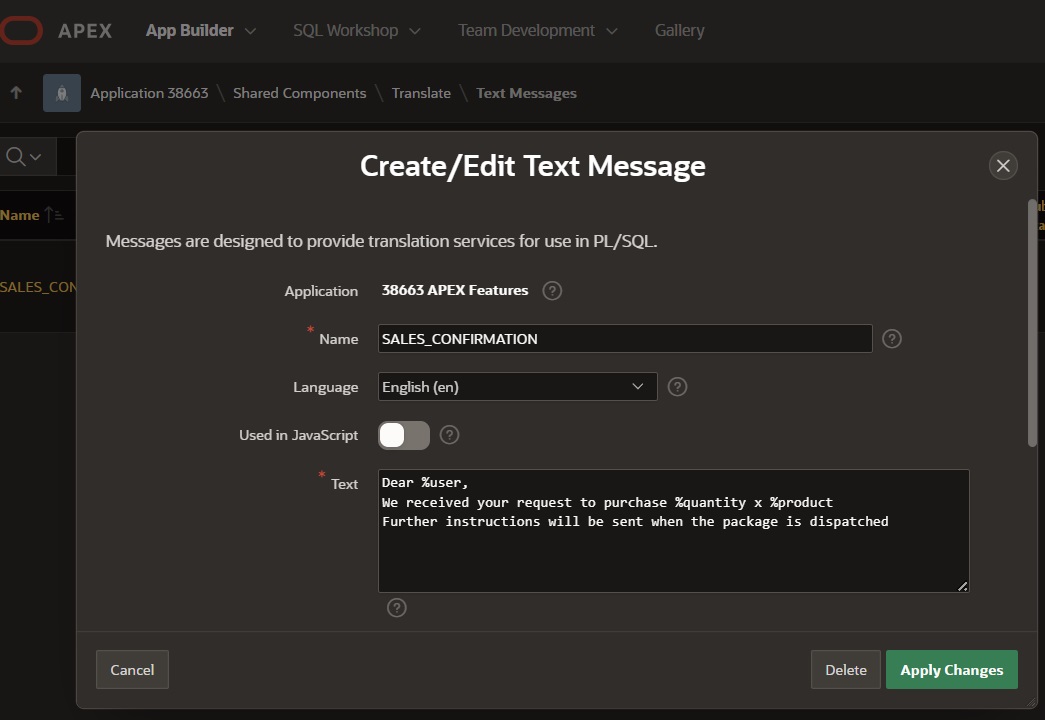Click the Delete button
Image resolution: width=1045 pixels, height=720 pixels.
coord(846,669)
